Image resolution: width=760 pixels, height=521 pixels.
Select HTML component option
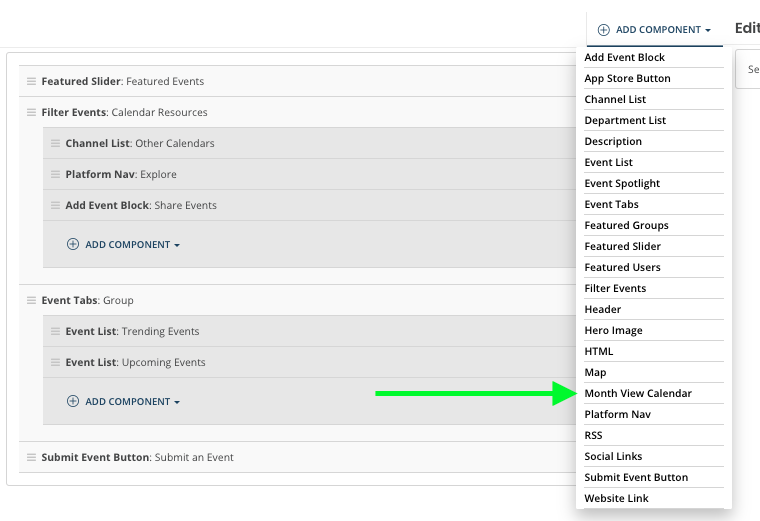pyautogui.click(x=599, y=351)
